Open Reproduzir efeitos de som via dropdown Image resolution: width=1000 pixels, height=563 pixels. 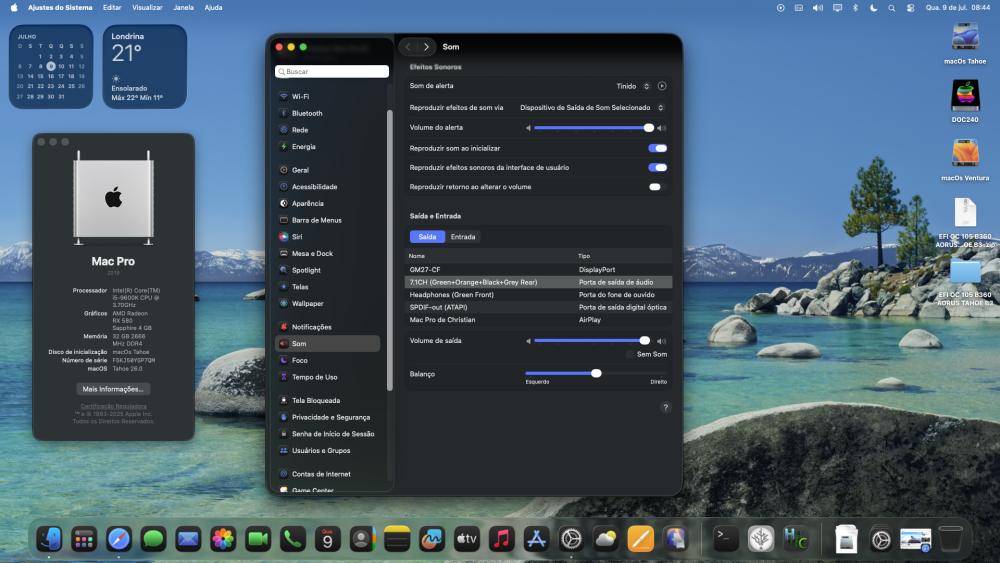click(592, 108)
